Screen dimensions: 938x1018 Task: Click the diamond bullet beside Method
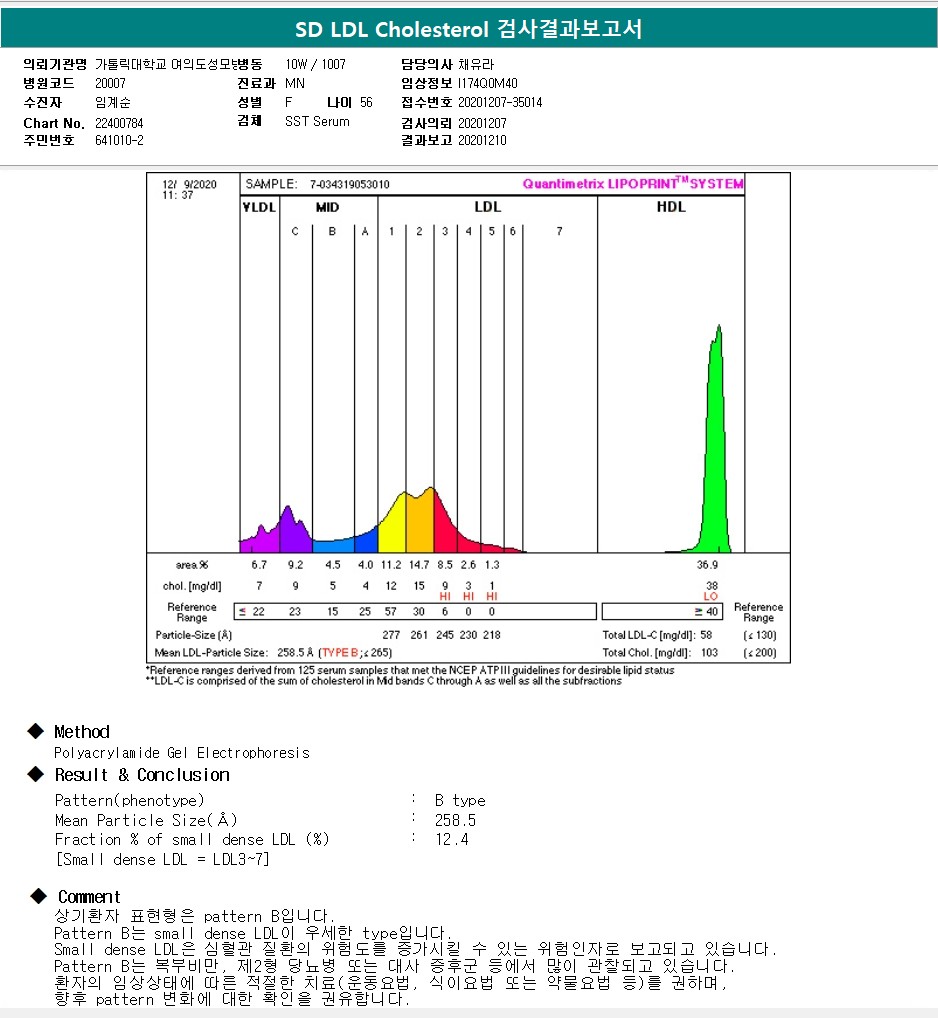36,731
